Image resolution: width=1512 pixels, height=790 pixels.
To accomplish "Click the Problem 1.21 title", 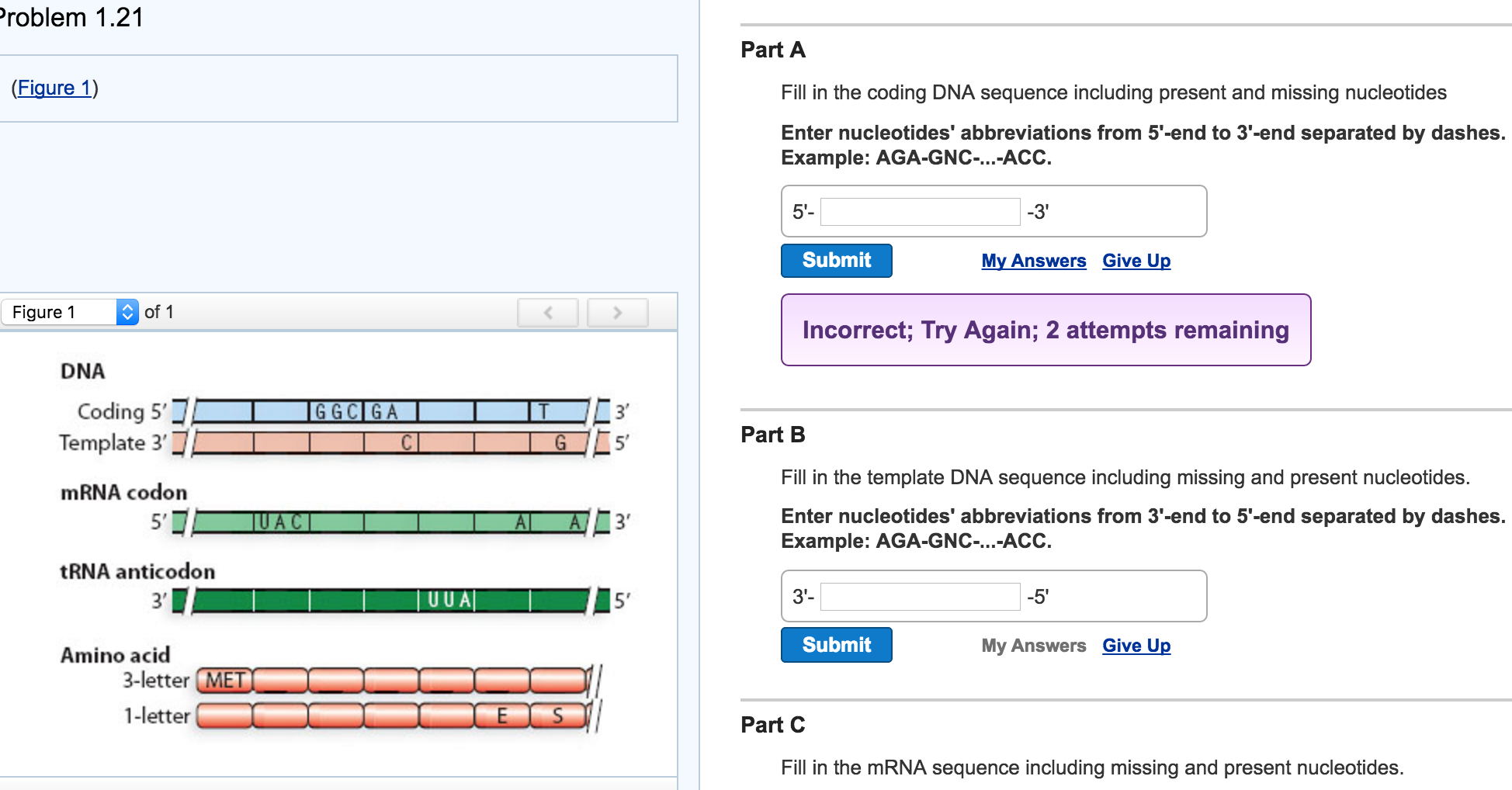I will (71, 17).
